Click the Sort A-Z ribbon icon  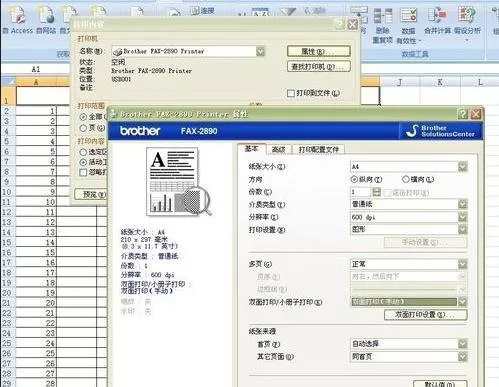(260, 12)
